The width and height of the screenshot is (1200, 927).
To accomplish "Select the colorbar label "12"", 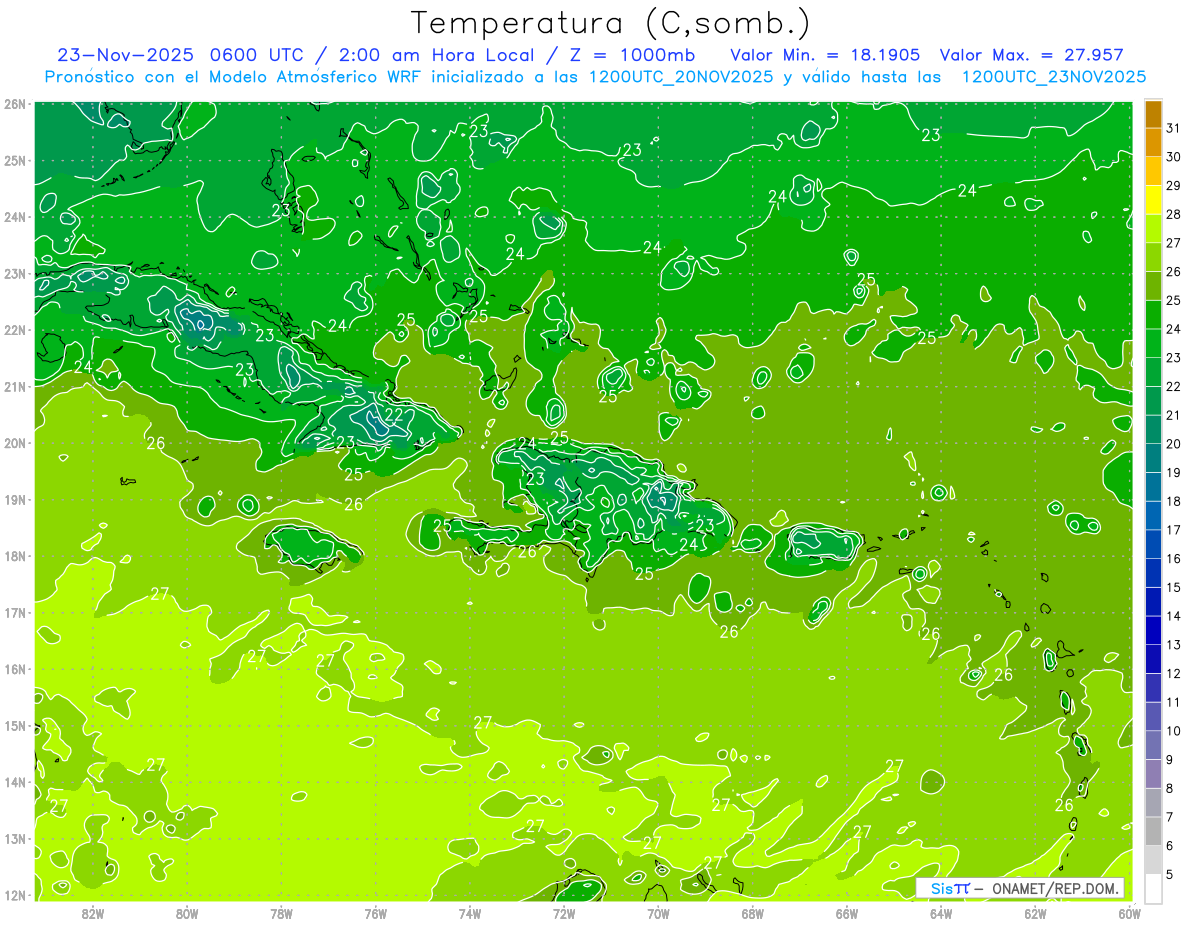I will point(1173,673).
